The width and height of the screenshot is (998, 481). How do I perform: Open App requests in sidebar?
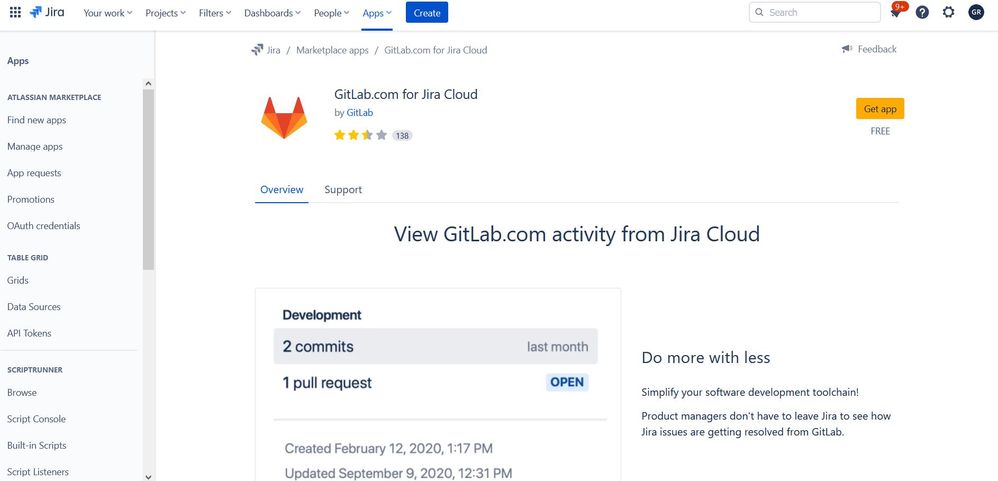(x=34, y=173)
